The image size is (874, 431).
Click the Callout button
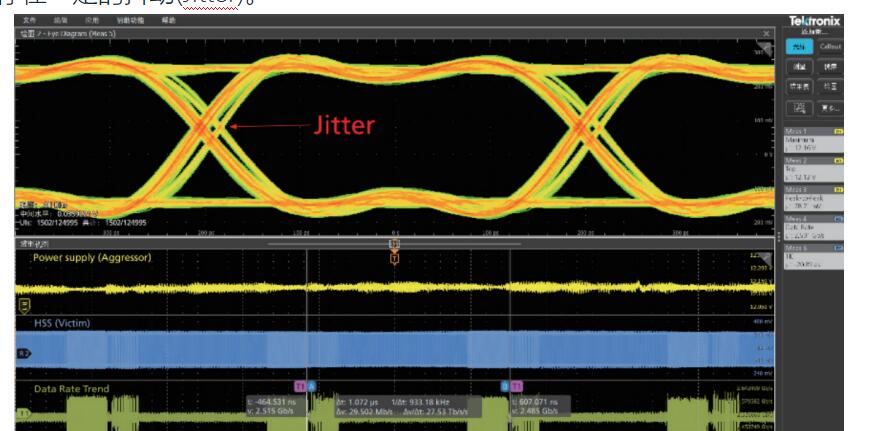click(830, 47)
